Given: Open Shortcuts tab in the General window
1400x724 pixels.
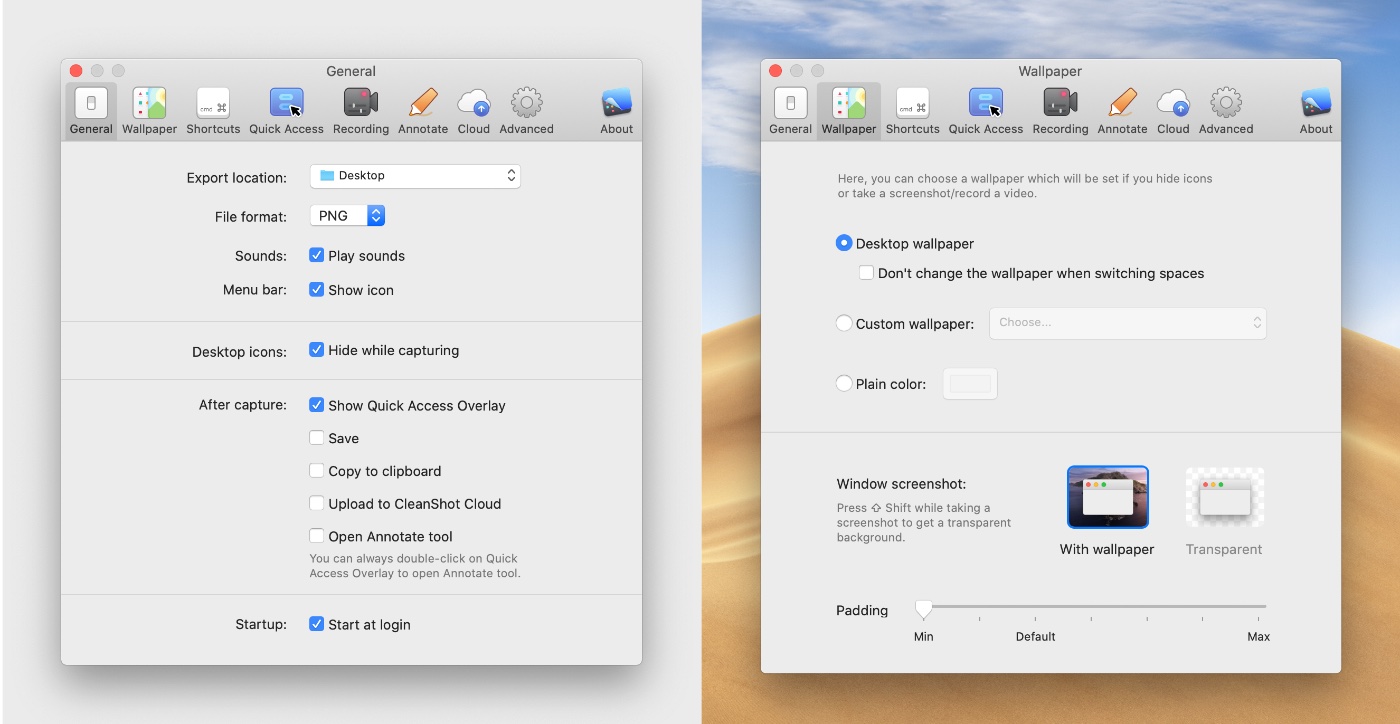Looking at the screenshot, I should pyautogui.click(x=213, y=111).
